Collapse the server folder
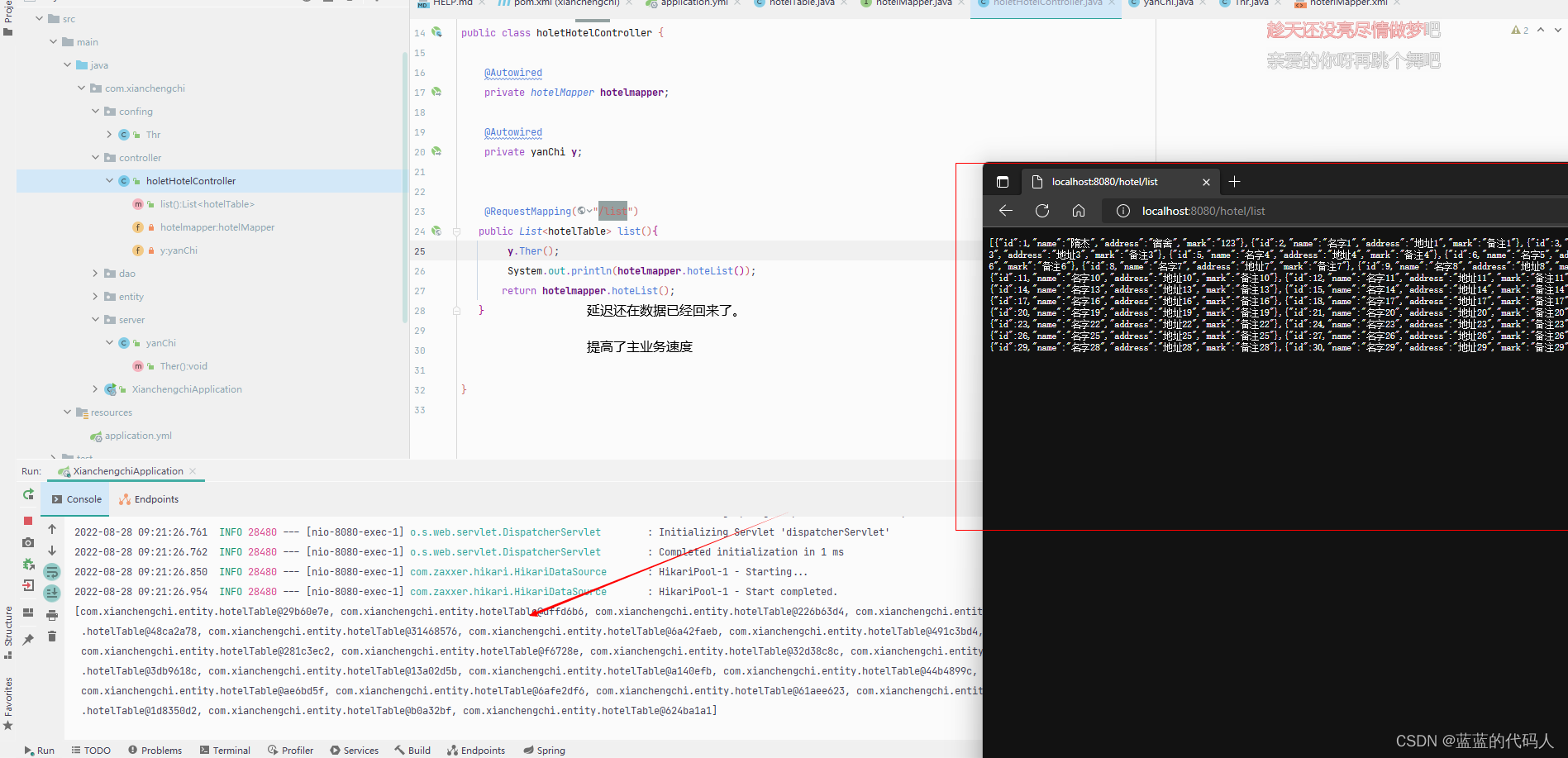1568x758 pixels. tap(95, 319)
